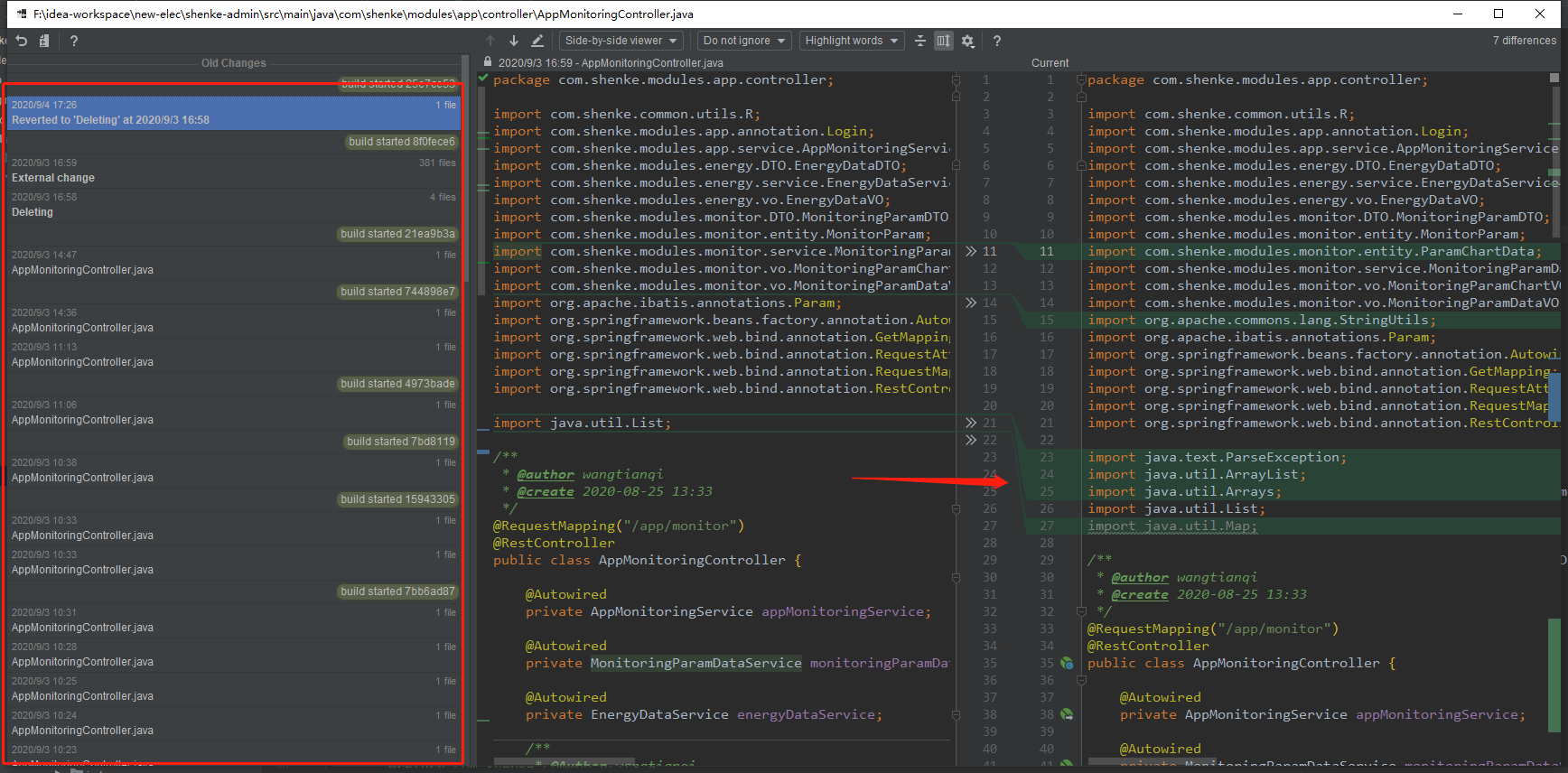Collapse package fold in left pane
This screenshot has height=773, width=1568.
point(956,80)
